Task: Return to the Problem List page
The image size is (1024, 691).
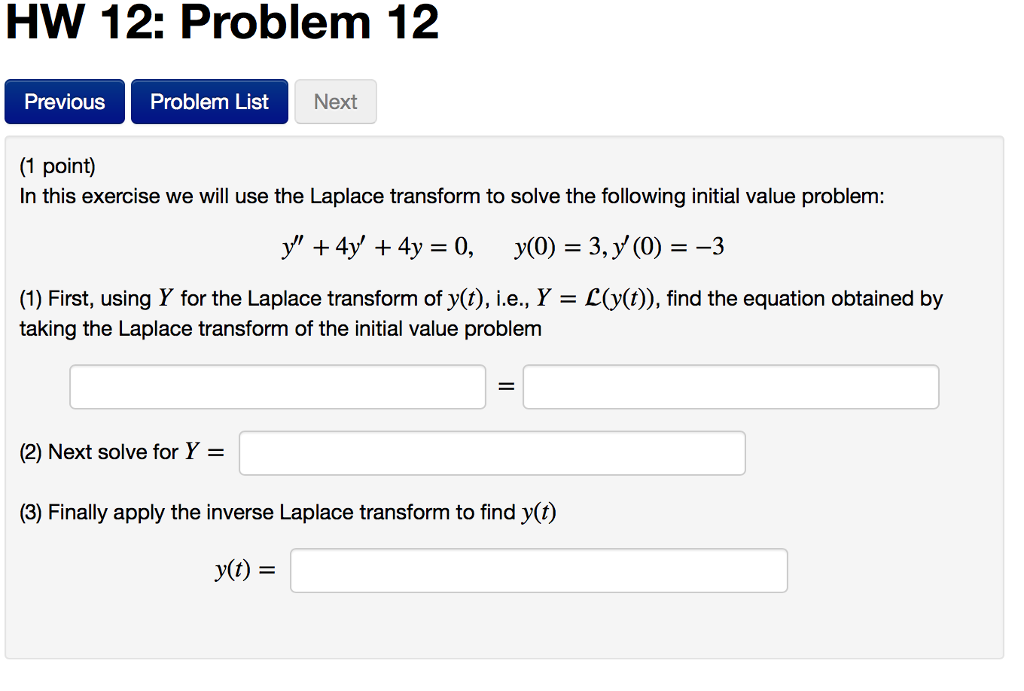Action: [x=209, y=101]
